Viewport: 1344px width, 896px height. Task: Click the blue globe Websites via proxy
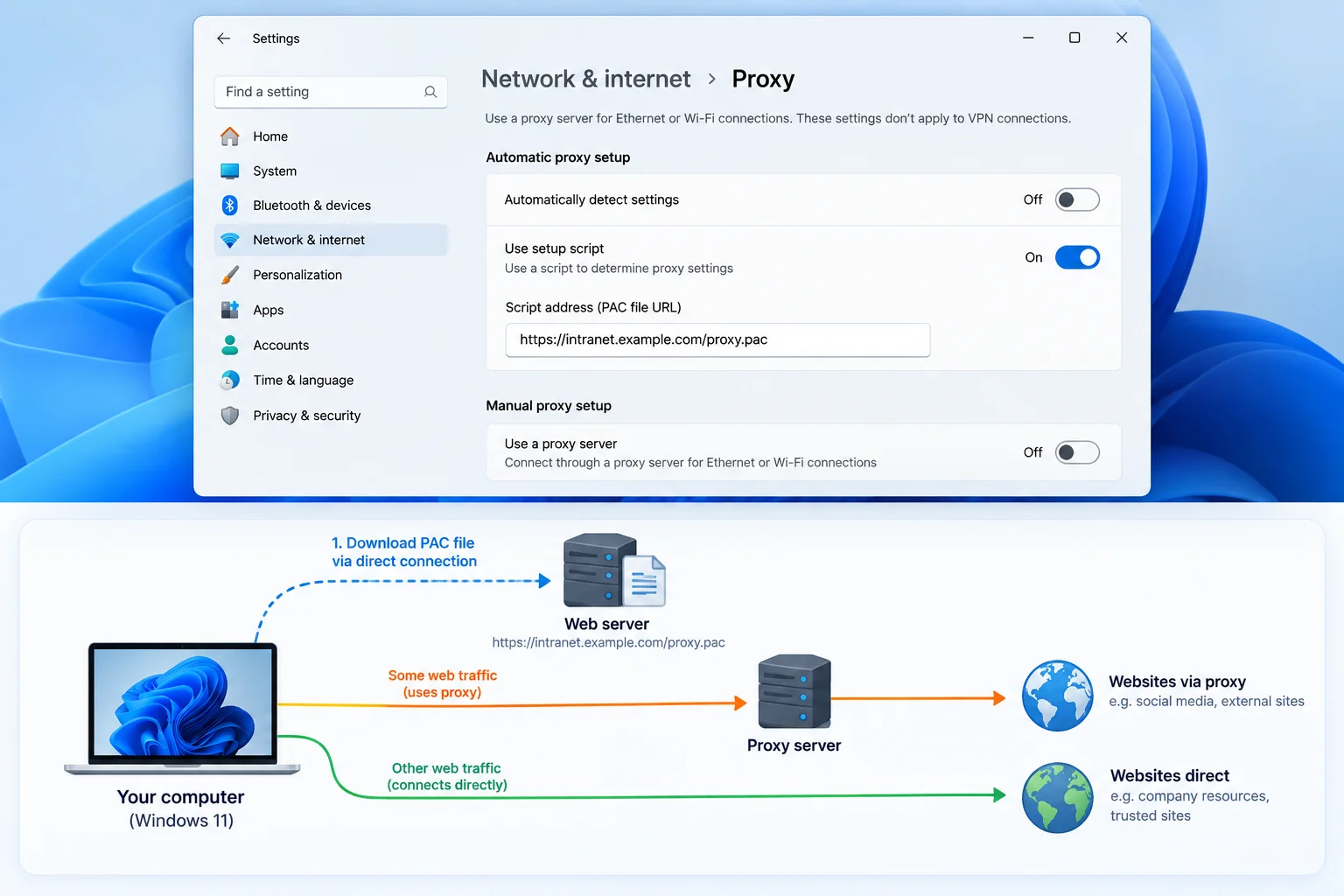tap(1058, 696)
